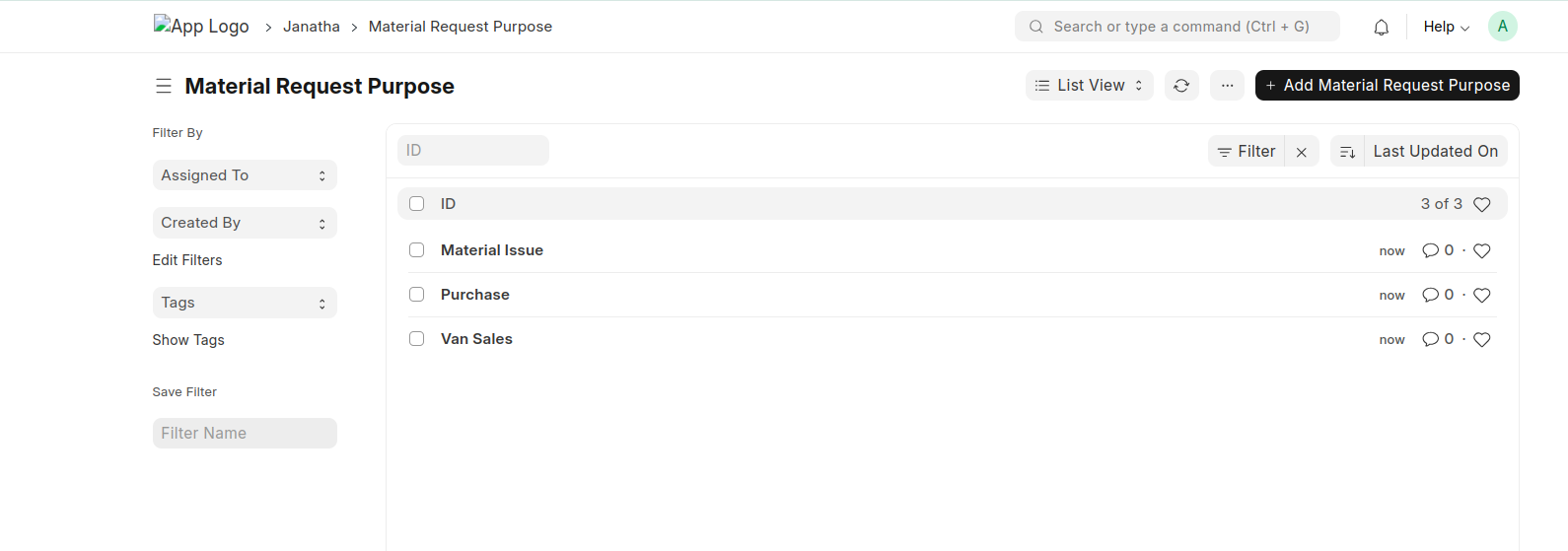Check the Material Issue row checkbox

(x=417, y=250)
